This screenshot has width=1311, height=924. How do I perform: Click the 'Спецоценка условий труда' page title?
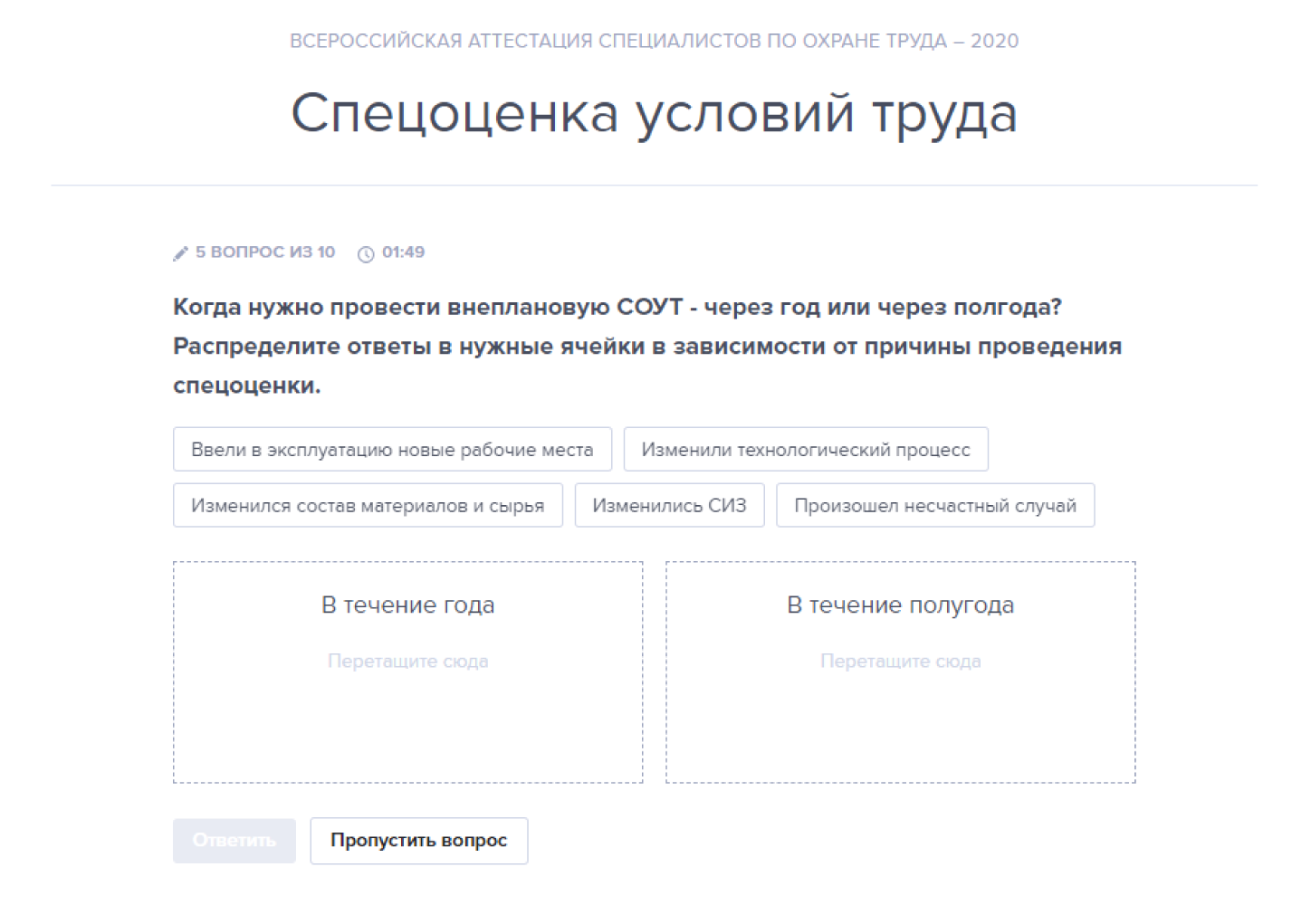654,114
